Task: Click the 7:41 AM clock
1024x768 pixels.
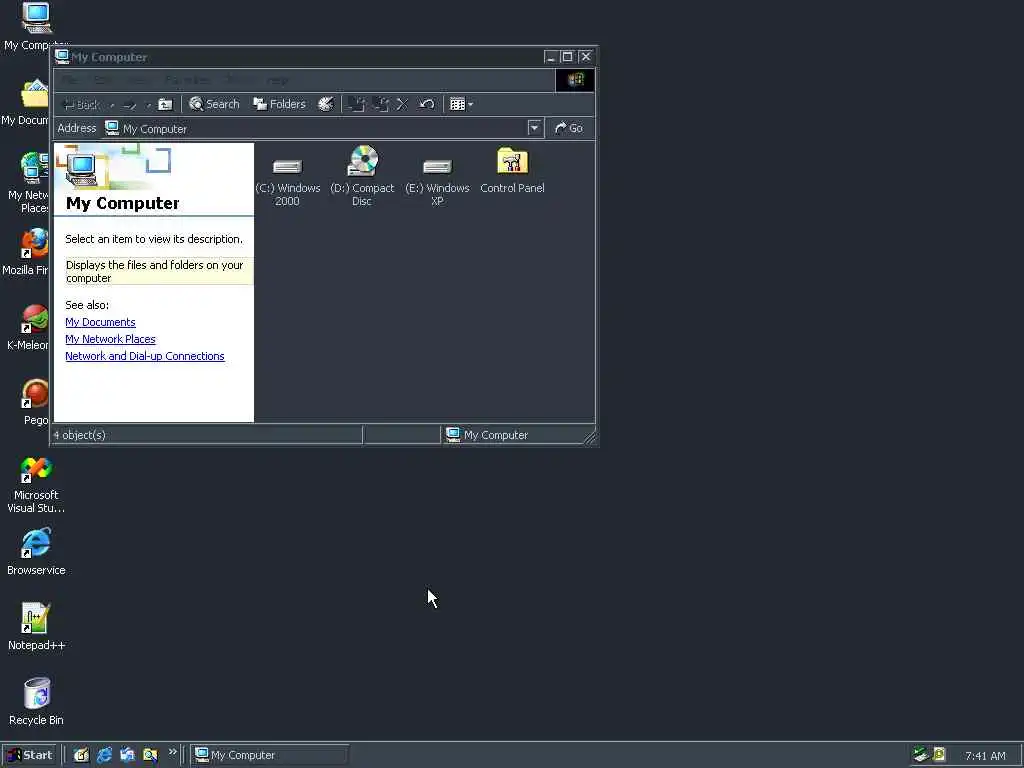Action: click(x=985, y=756)
